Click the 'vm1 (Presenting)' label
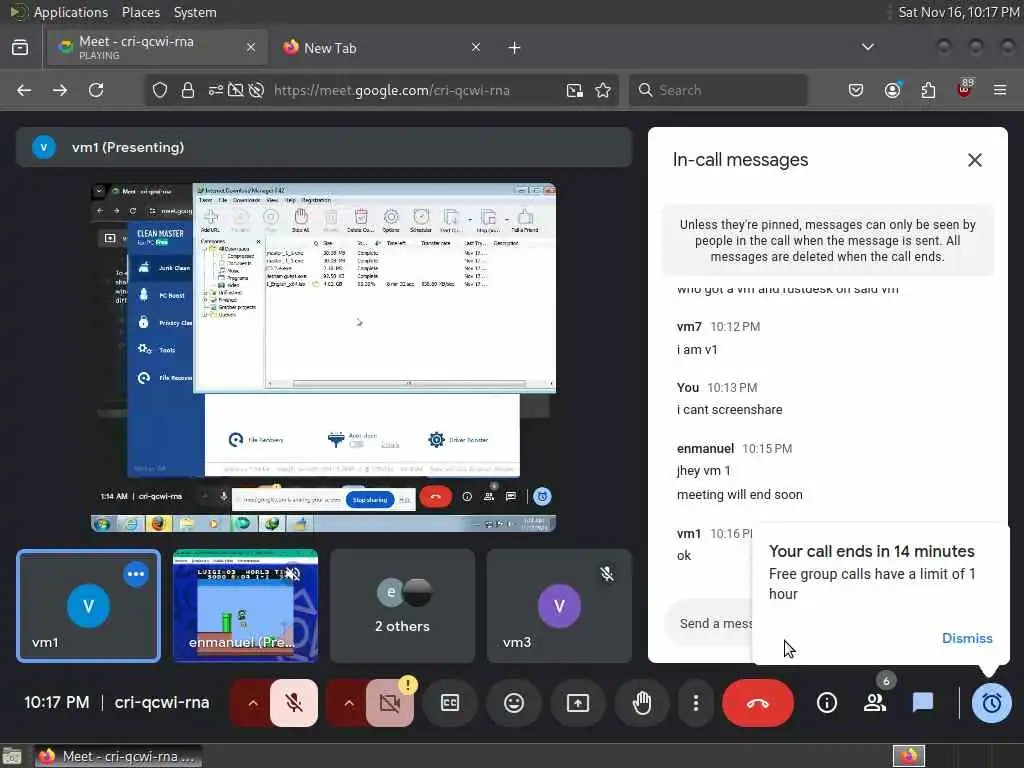Screen dimensions: 1024x768 click(x=128, y=148)
